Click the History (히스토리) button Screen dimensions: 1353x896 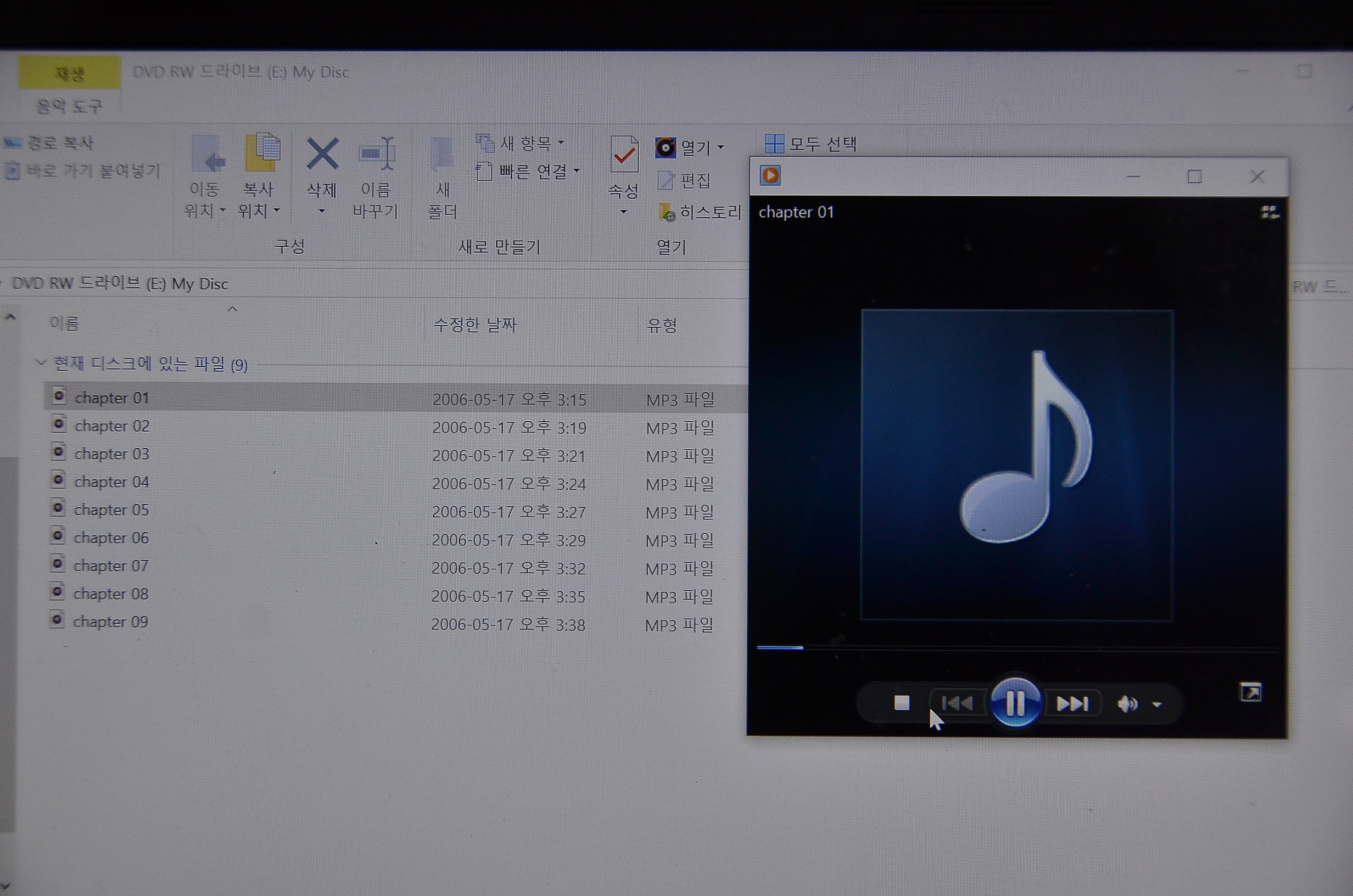700,212
